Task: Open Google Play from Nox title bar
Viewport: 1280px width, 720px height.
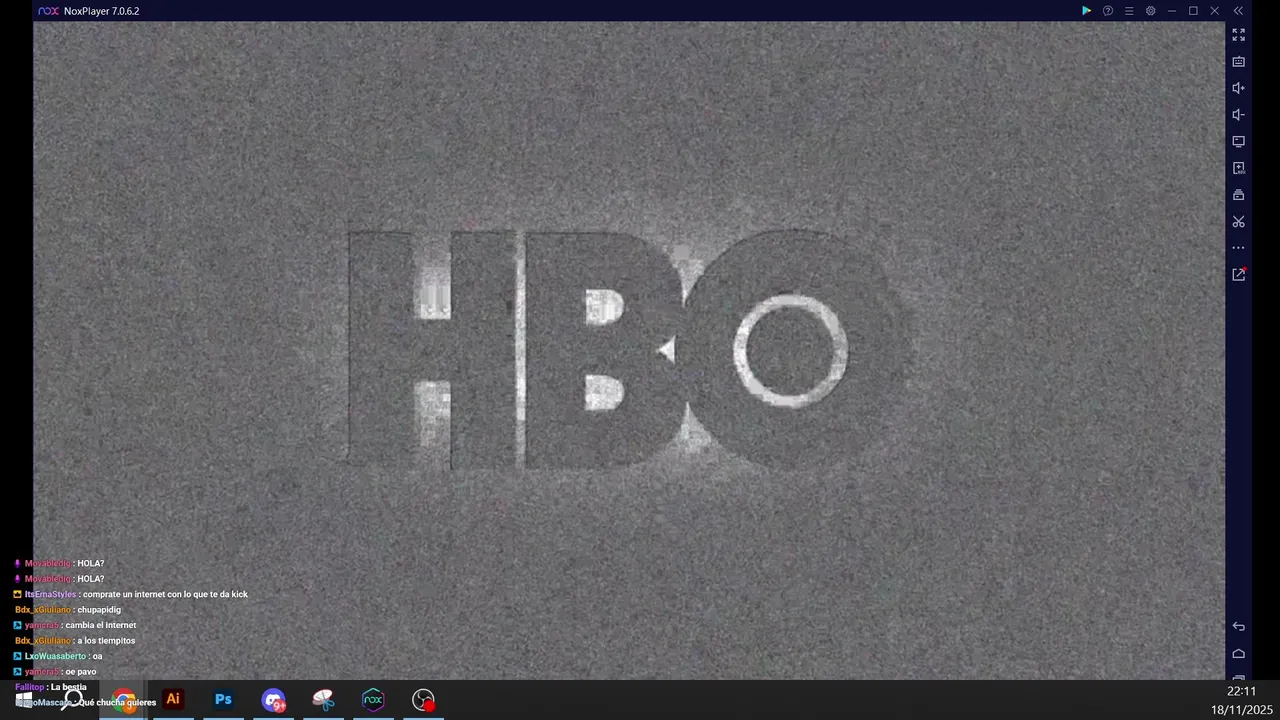Action: point(1086,11)
